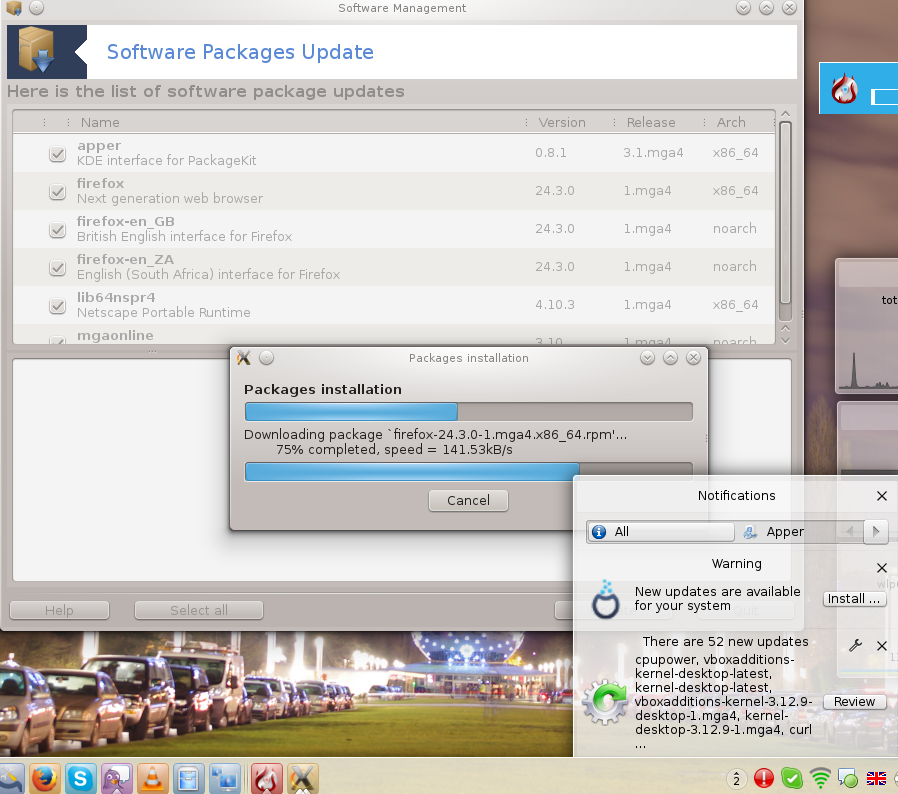Click the apper version 0.8.1 cell
The image size is (898, 794).
[551, 153]
